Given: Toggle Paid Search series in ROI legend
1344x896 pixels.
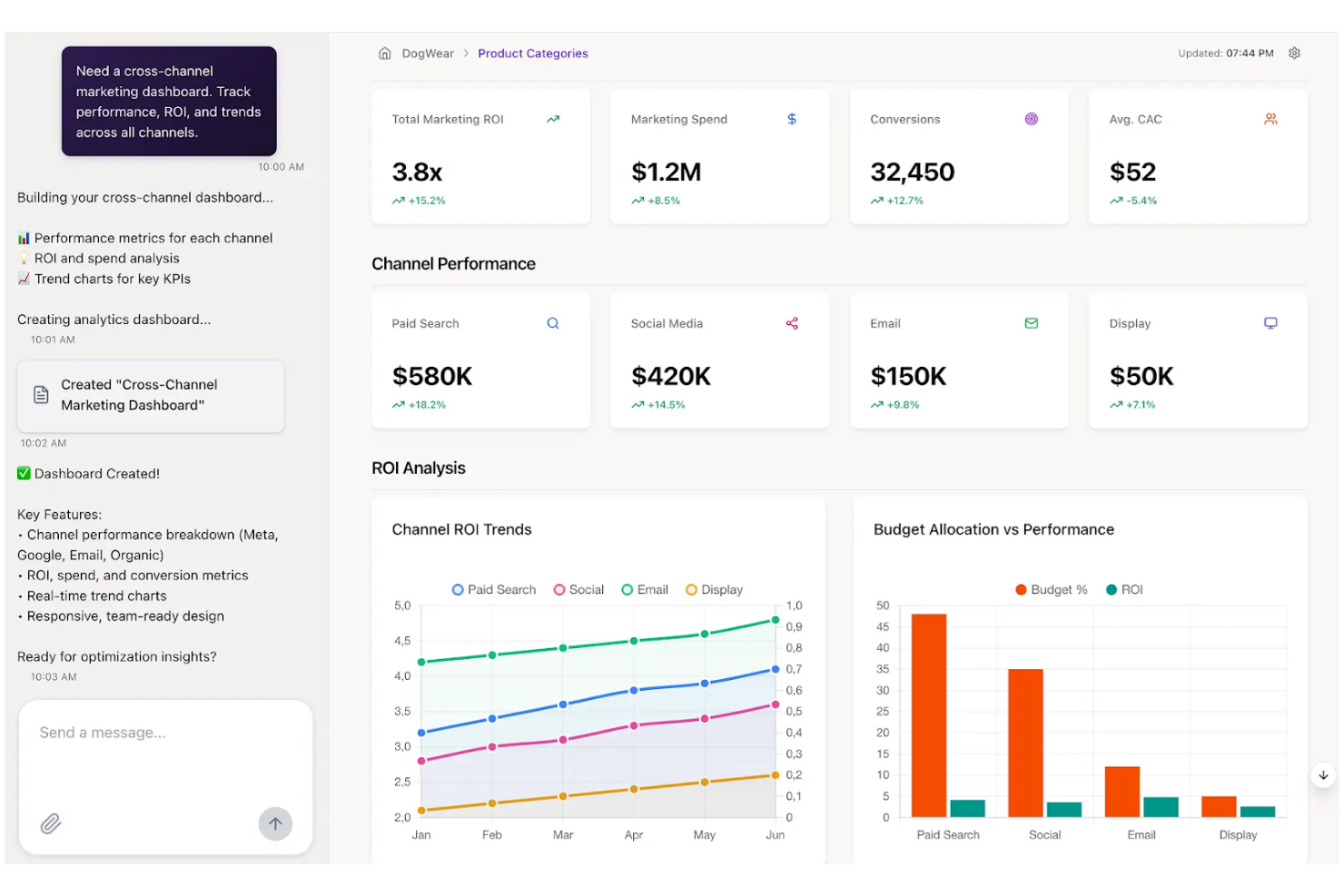Looking at the screenshot, I should coord(494,590).
